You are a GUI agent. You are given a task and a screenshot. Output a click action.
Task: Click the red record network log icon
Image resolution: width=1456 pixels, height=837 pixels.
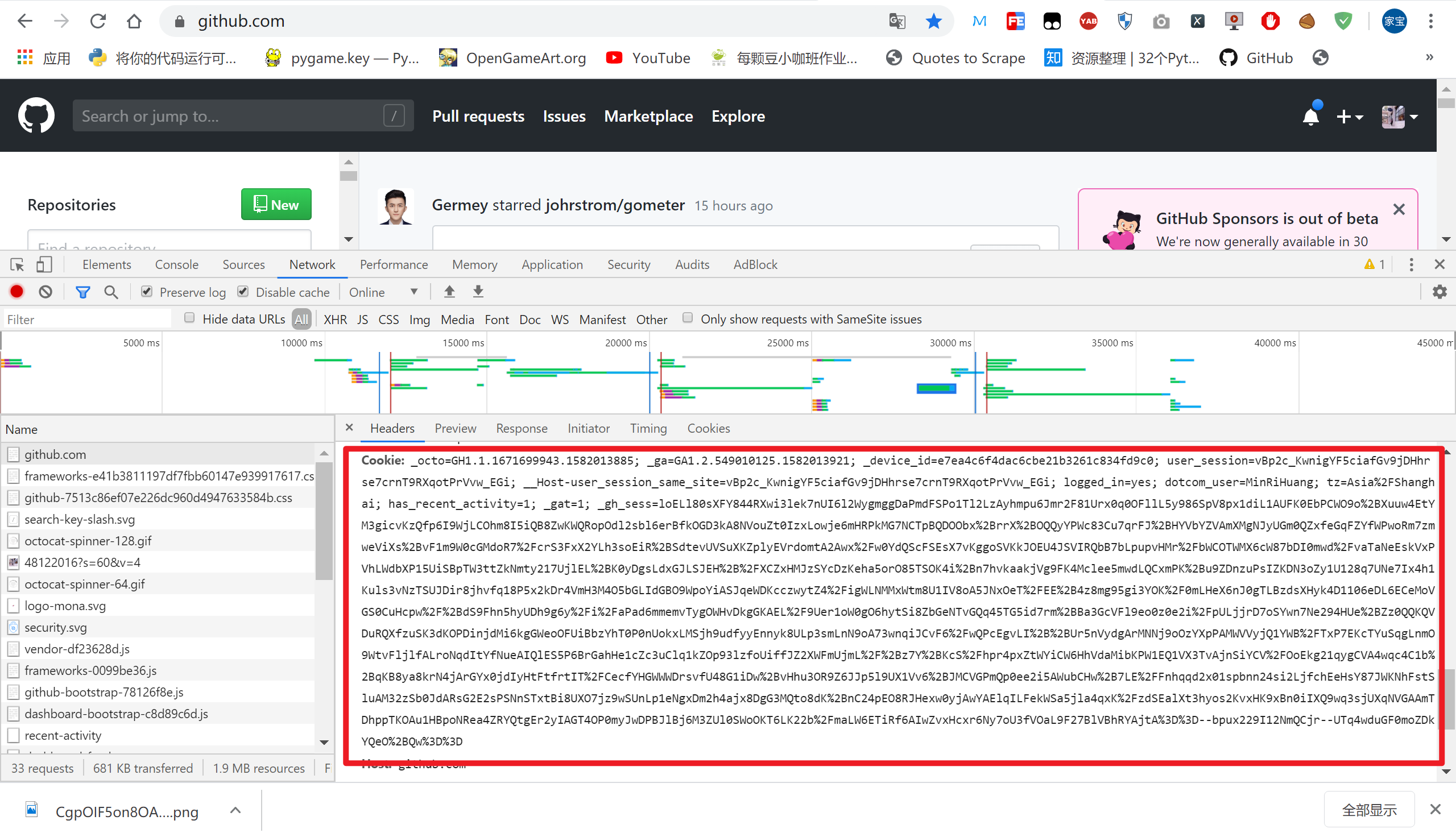[16, 292]
